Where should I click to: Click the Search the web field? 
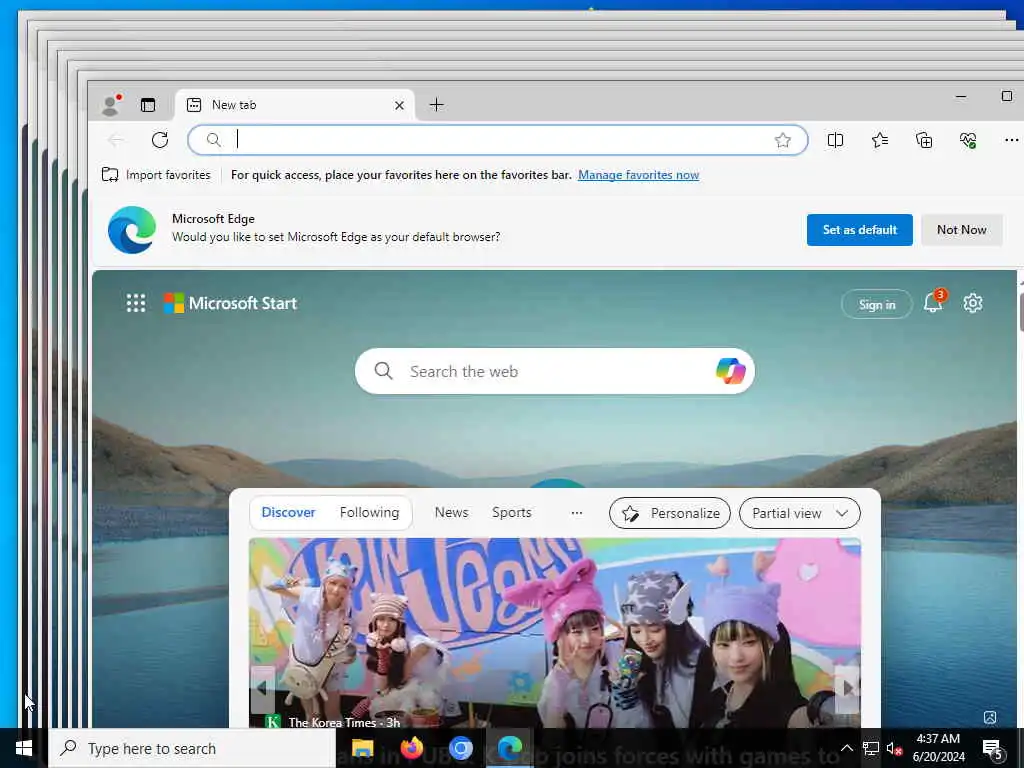(x=554, y=371)
